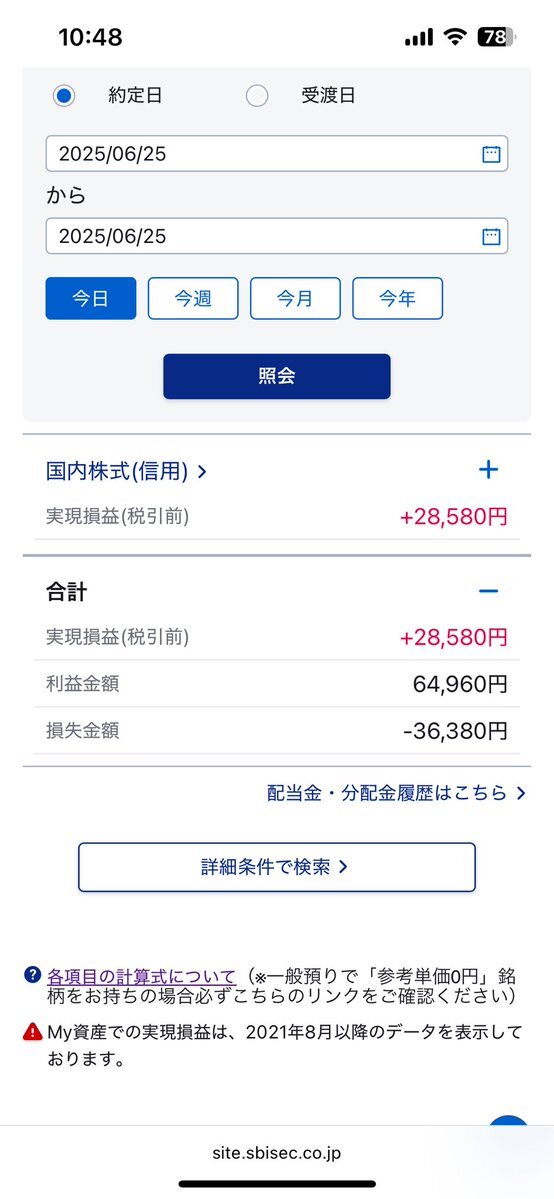Viewport: 554px width, 1199px height.
Task: Open calendar picker for end date
Action: 490,236
